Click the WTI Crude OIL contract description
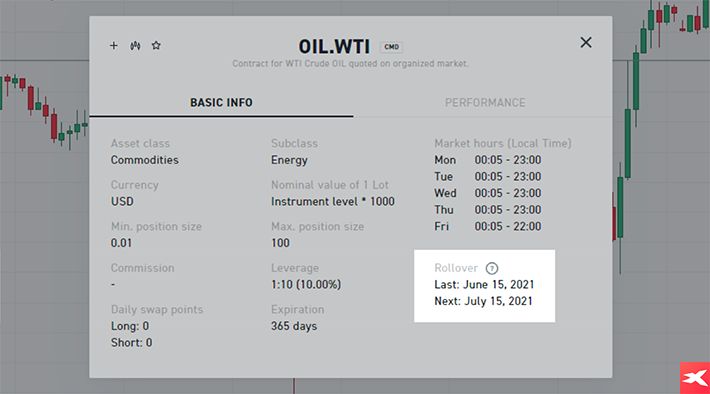710x394 pixels. (350, 64)
